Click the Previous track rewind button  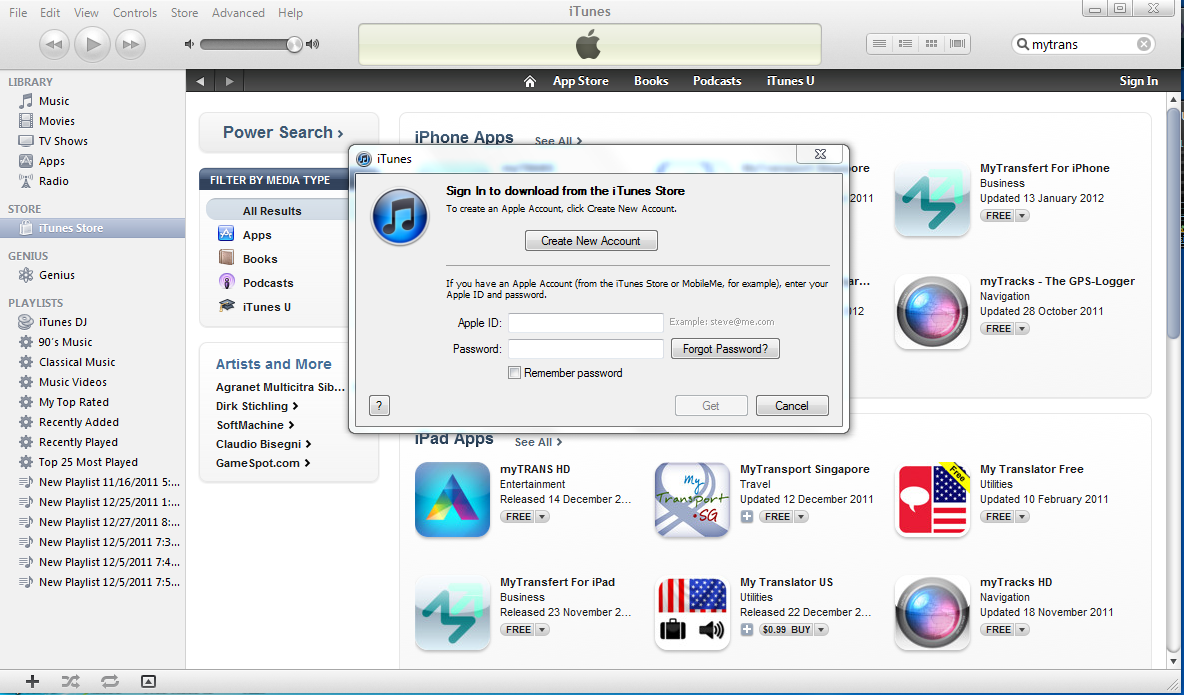pyautogui.click(x=54, y=45)
